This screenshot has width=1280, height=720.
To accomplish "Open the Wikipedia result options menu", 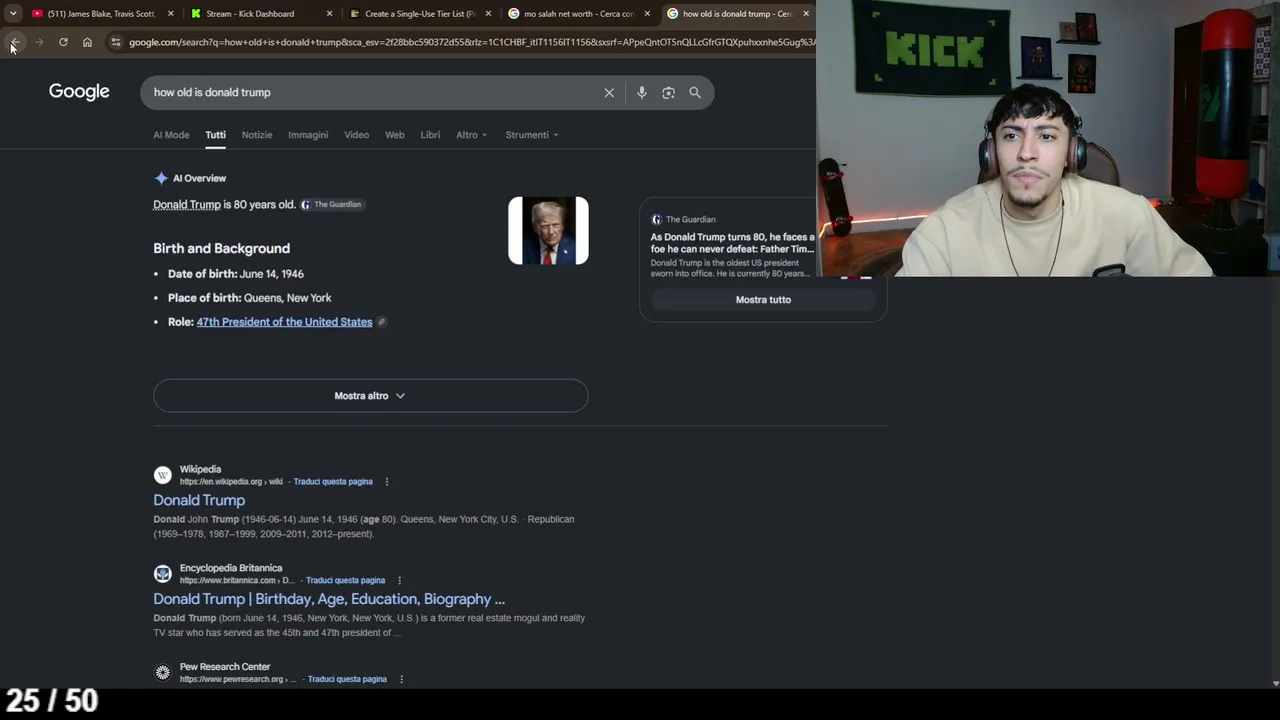I will (x=387, y=482).
